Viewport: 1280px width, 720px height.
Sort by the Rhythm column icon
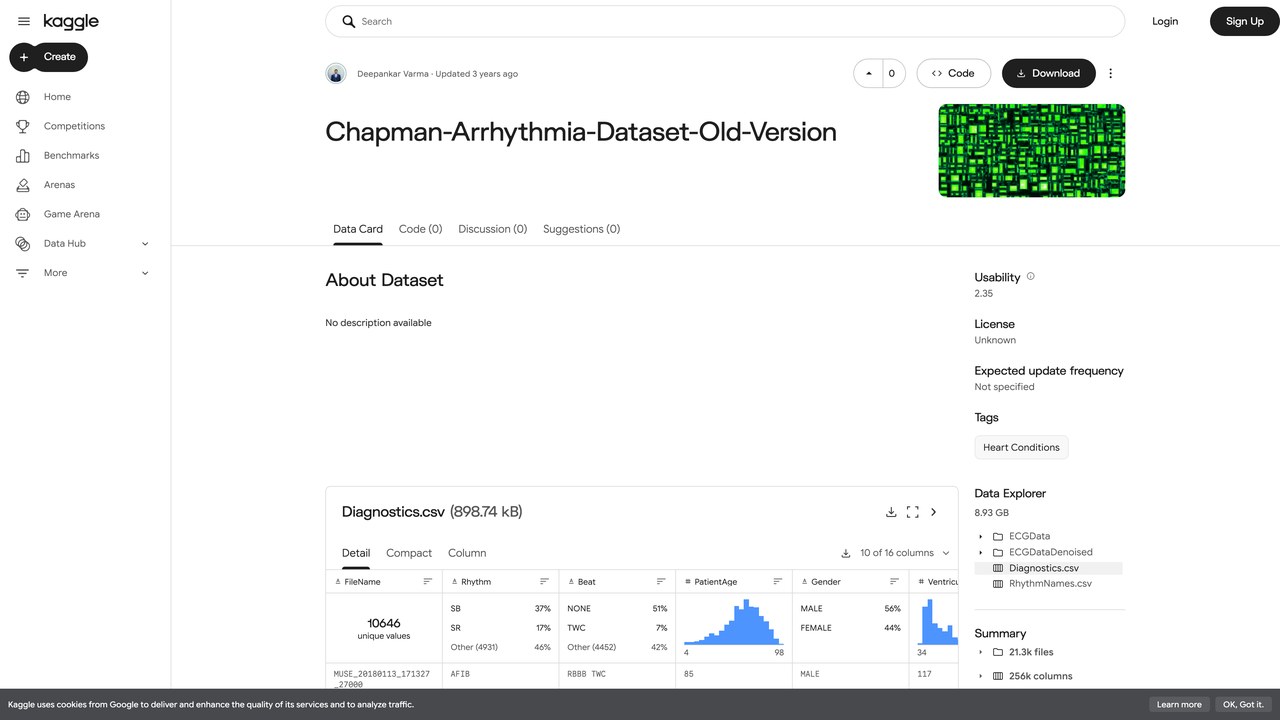[544, 581]
